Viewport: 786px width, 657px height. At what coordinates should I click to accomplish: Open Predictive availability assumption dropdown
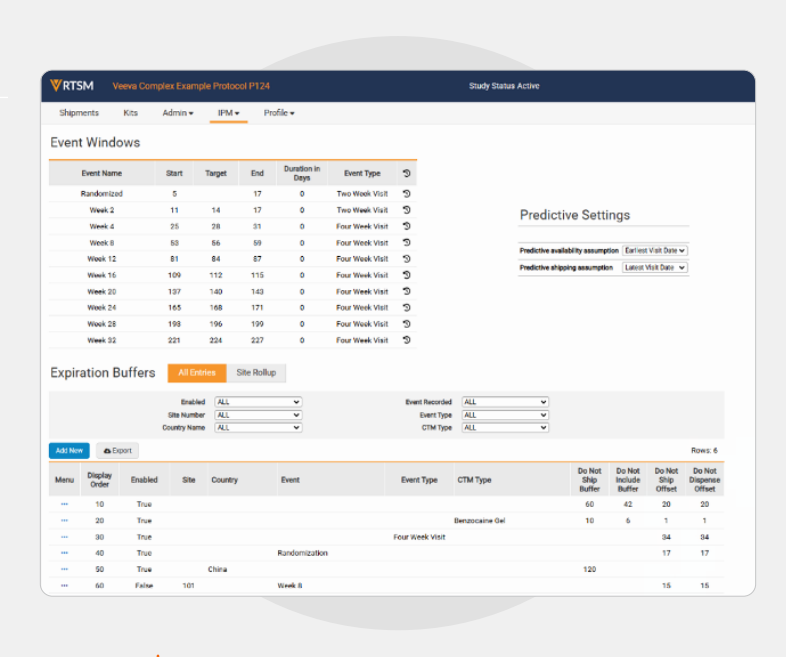click(x=655, y=251)
